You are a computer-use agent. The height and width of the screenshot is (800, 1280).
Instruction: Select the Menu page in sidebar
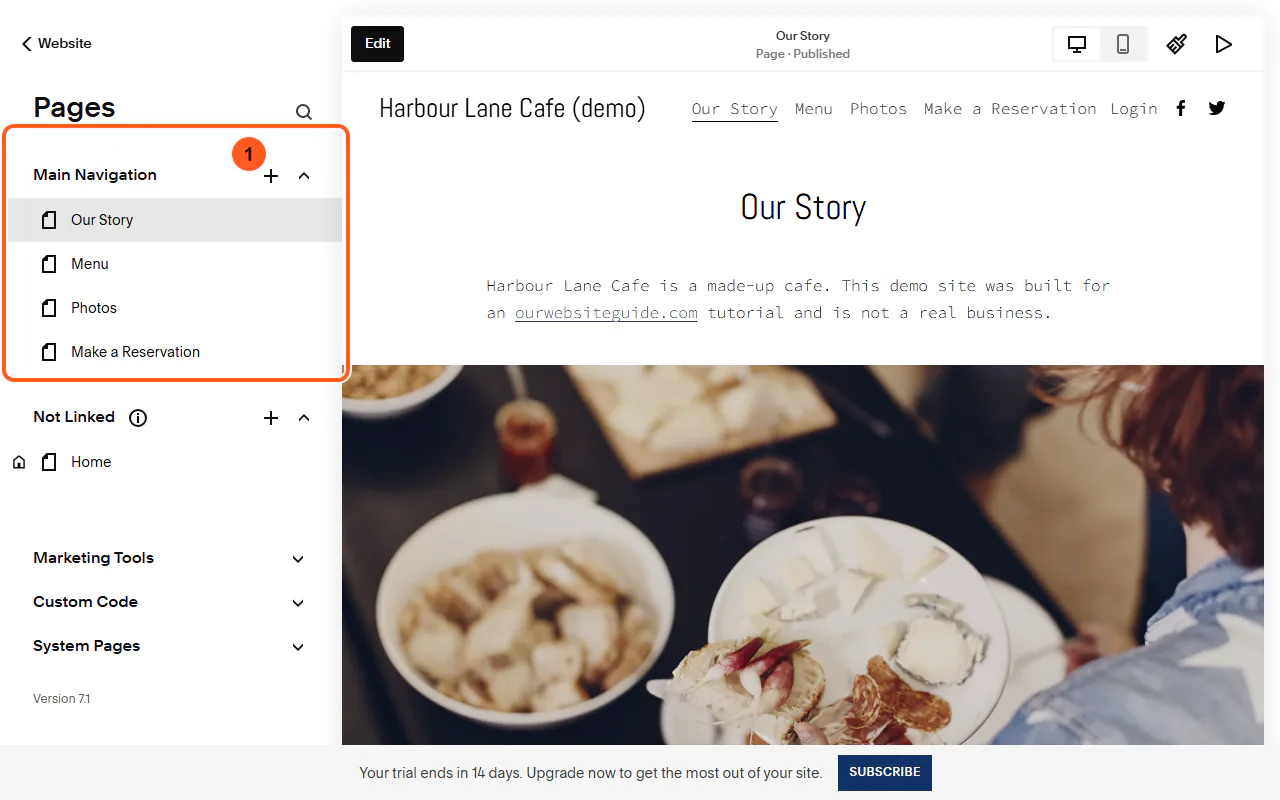175,264
